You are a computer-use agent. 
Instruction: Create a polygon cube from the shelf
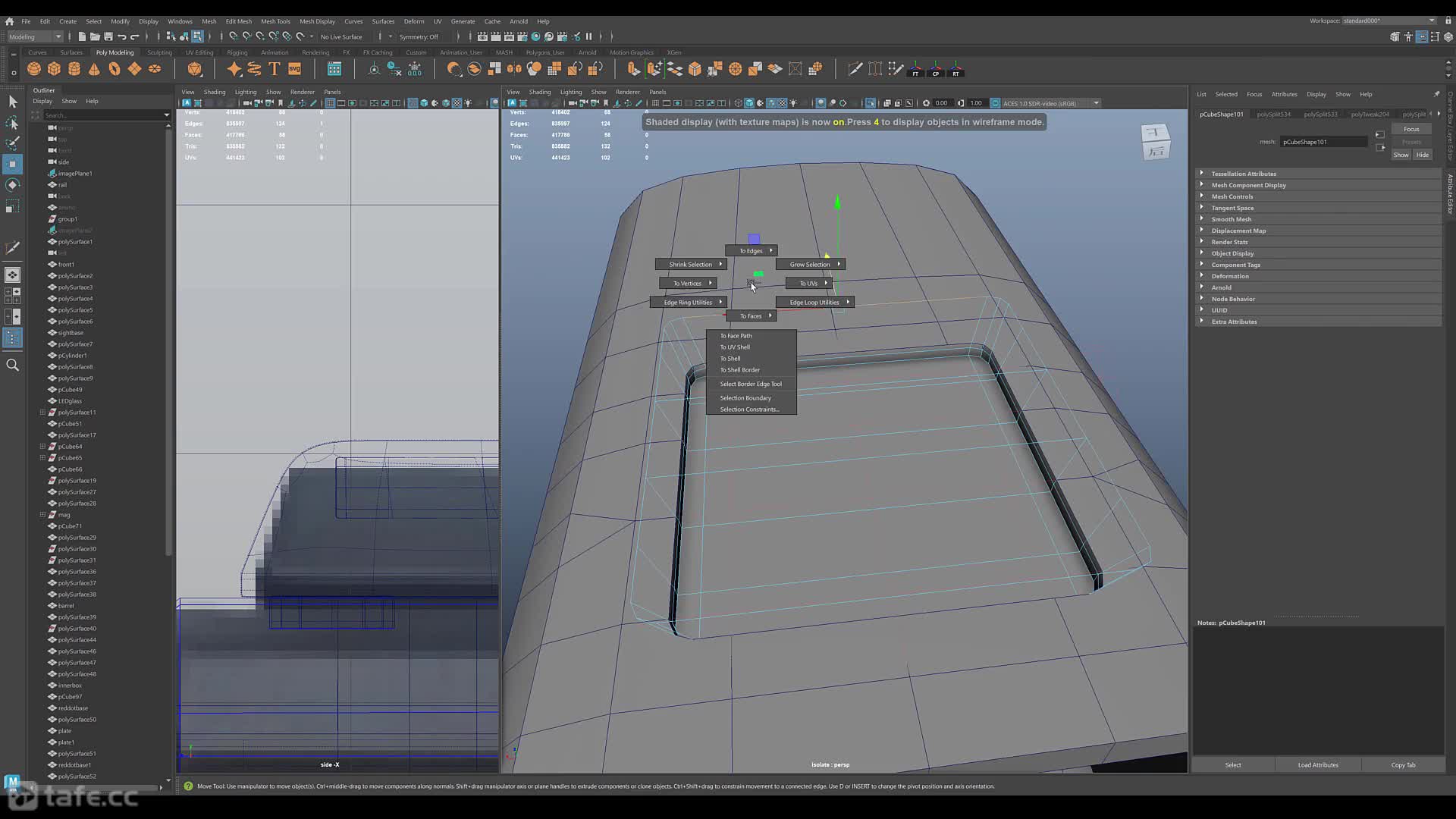(54, 69)
